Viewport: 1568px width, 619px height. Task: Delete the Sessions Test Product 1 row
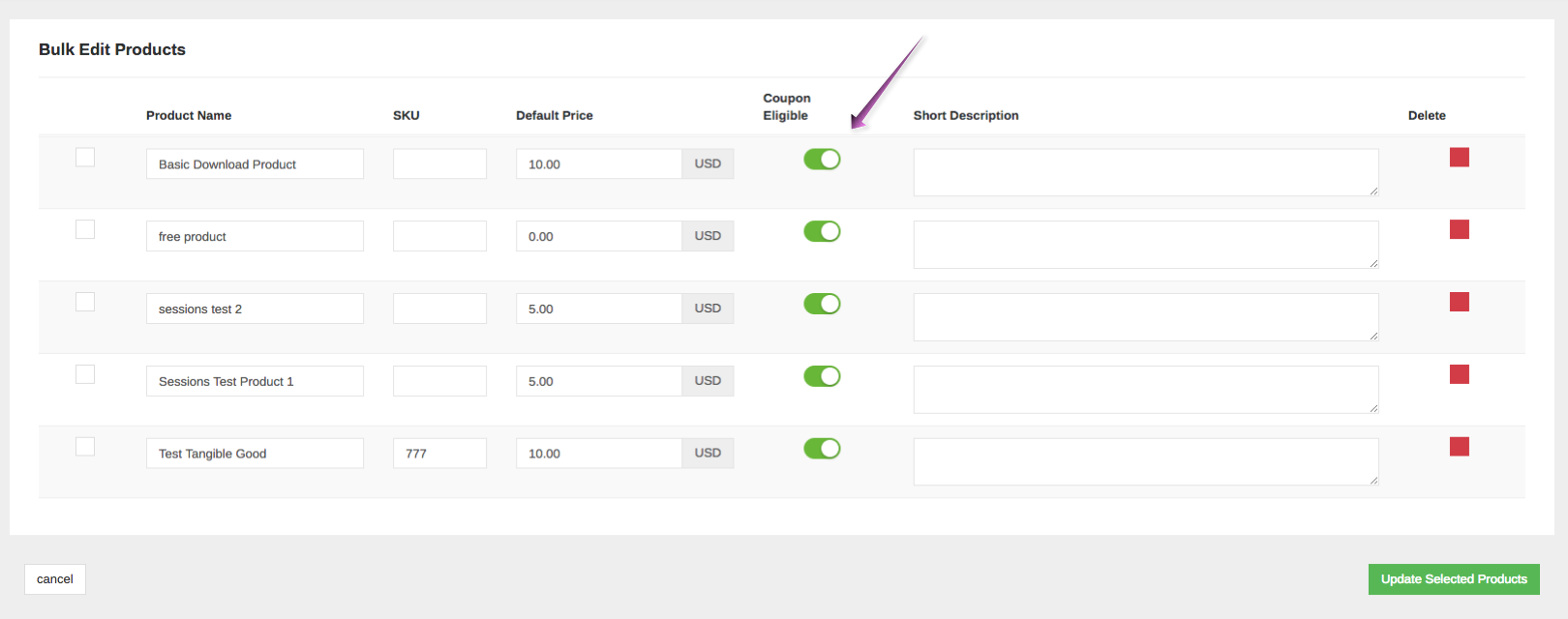click(1460, 374)
